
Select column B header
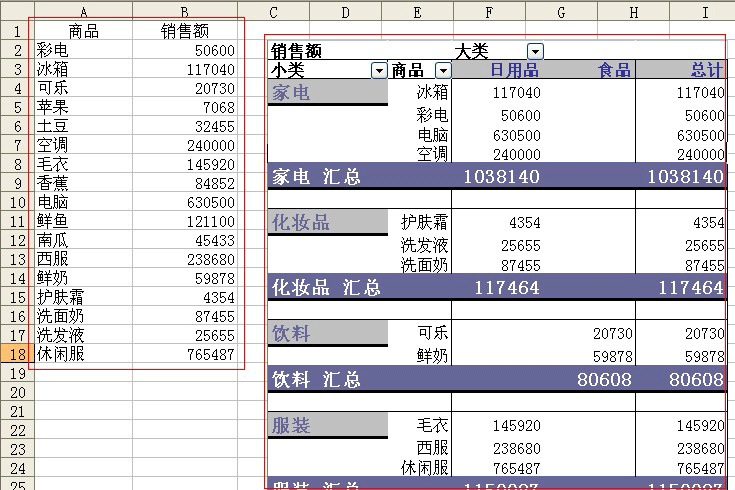(185, 11)
